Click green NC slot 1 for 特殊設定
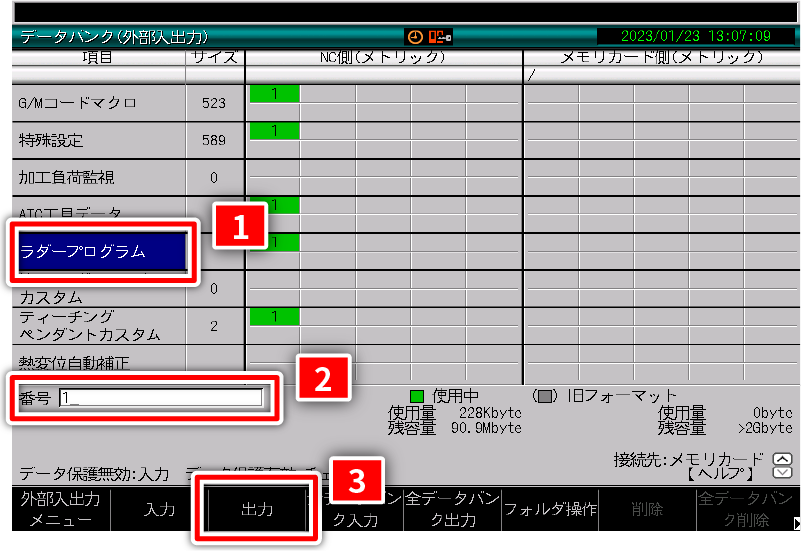Image resolution: width=801 pixels, height=551 pixels. [274, 131]
